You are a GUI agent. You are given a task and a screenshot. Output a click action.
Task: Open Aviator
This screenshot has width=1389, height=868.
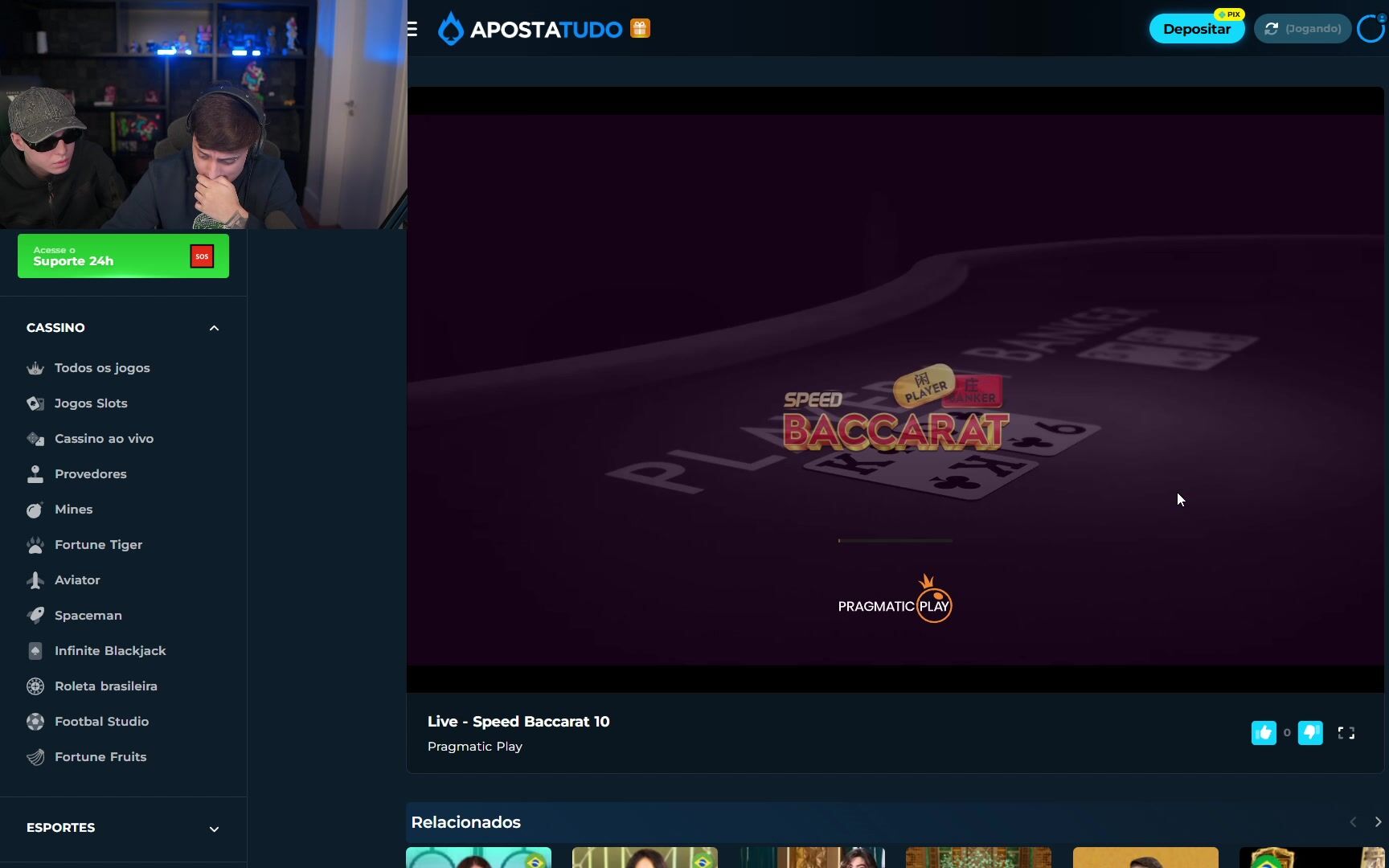pos(77,580)
